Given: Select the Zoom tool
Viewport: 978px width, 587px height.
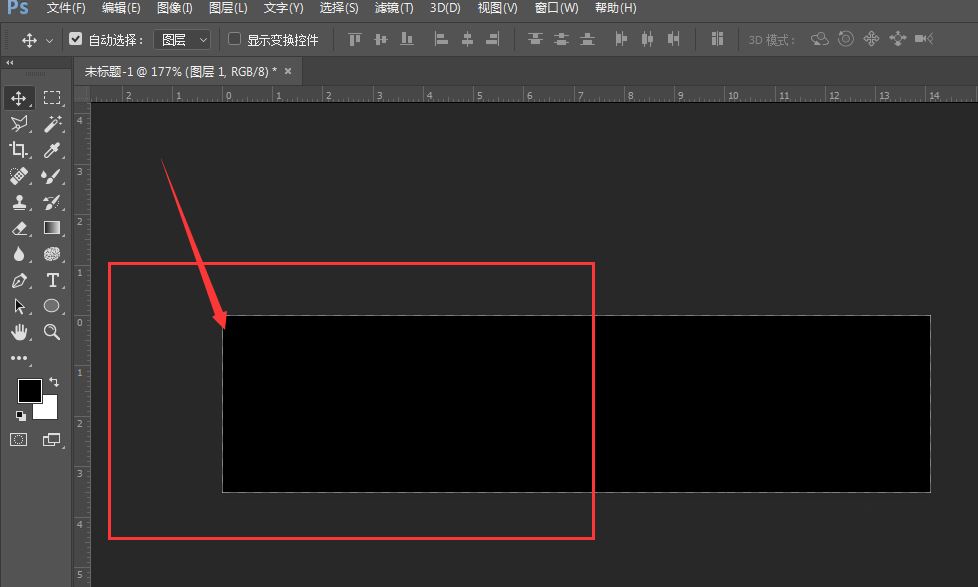Looking at the screenshot, I should (x=52, y=332).
